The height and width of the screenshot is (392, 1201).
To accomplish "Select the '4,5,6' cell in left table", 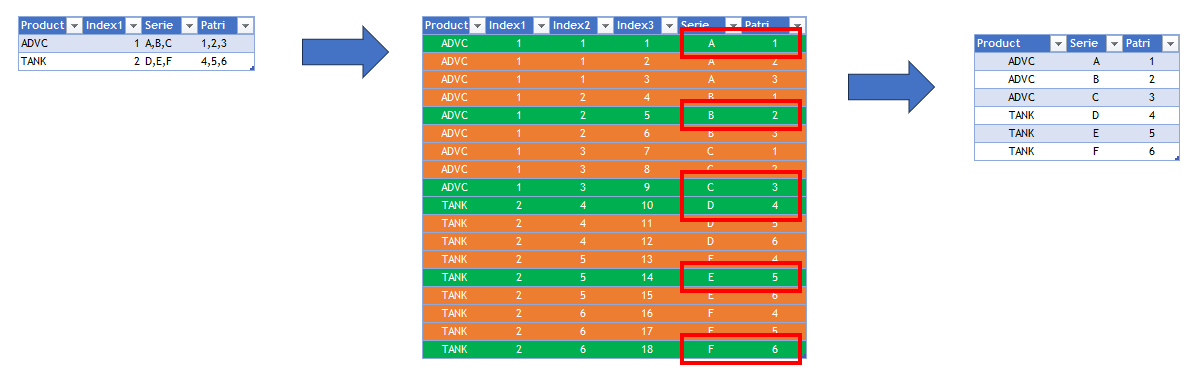I will pyautogui.click(x=227, y=62).
